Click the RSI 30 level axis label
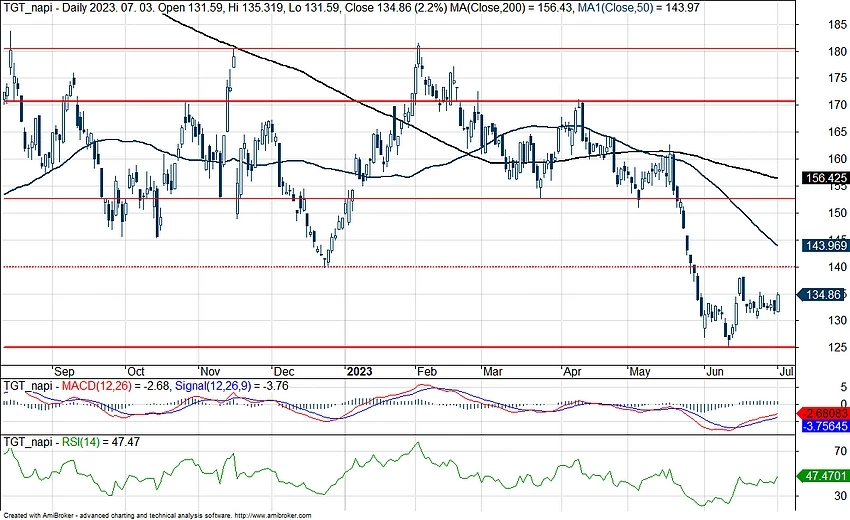The image size is (850, 520). 840,496
